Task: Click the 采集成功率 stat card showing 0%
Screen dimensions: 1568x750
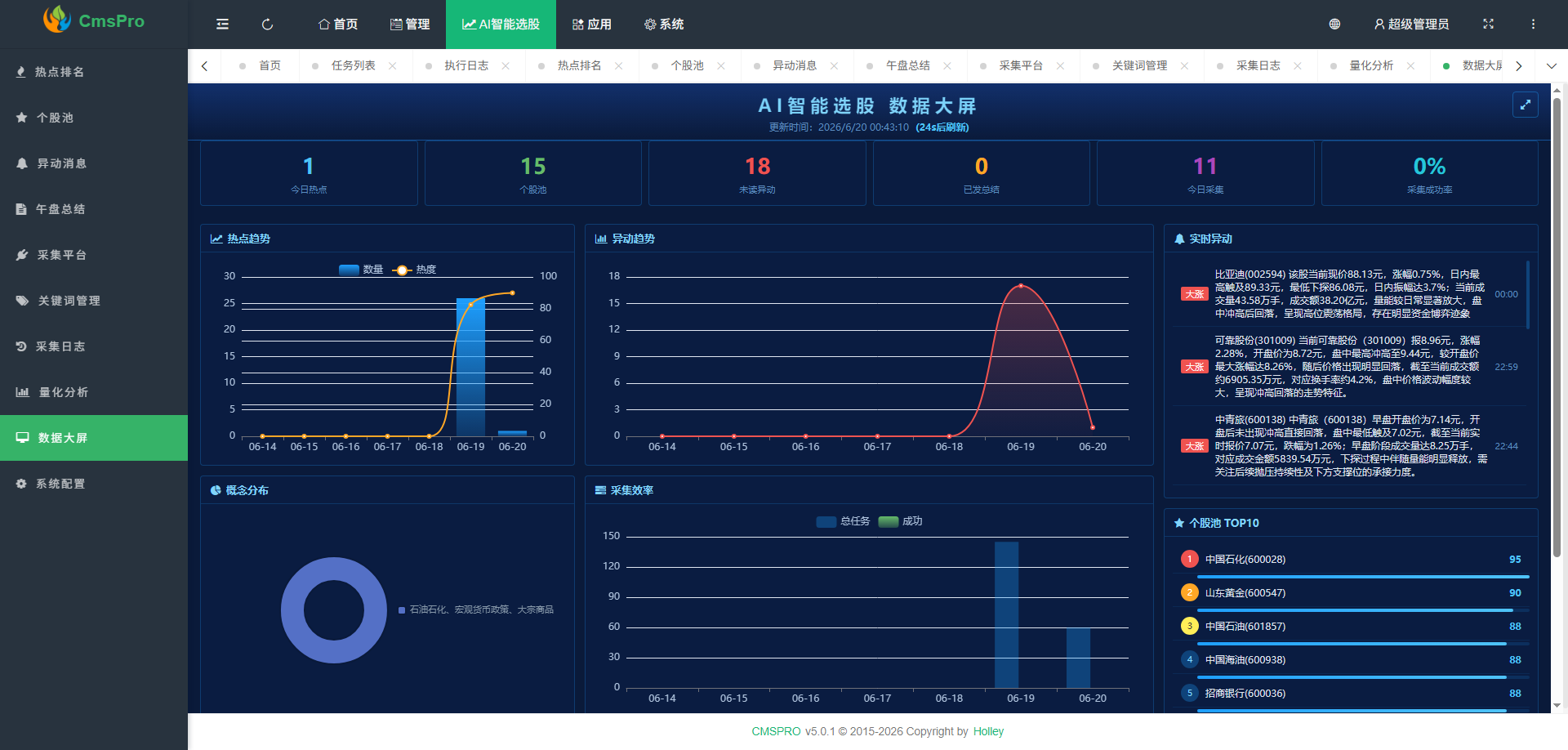Action: pyautogui.click(x=1429, y=173)
